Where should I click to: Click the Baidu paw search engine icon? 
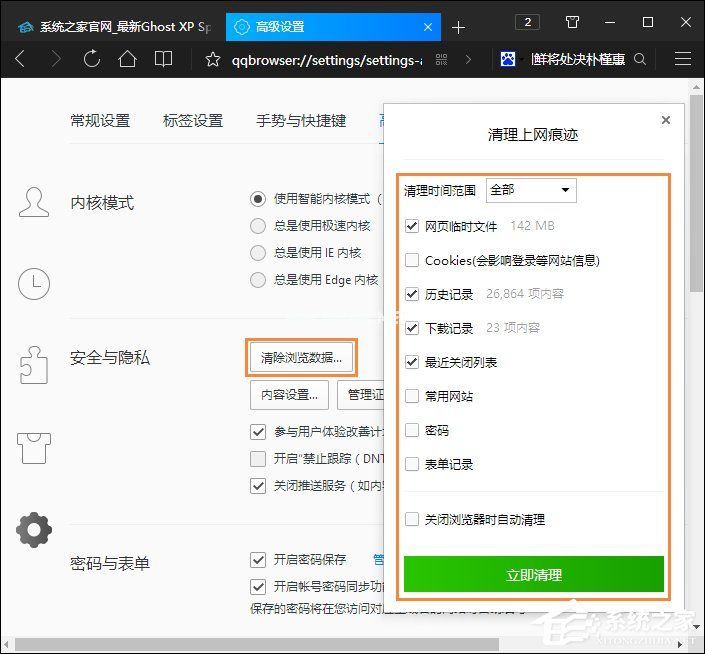[508, 59]
